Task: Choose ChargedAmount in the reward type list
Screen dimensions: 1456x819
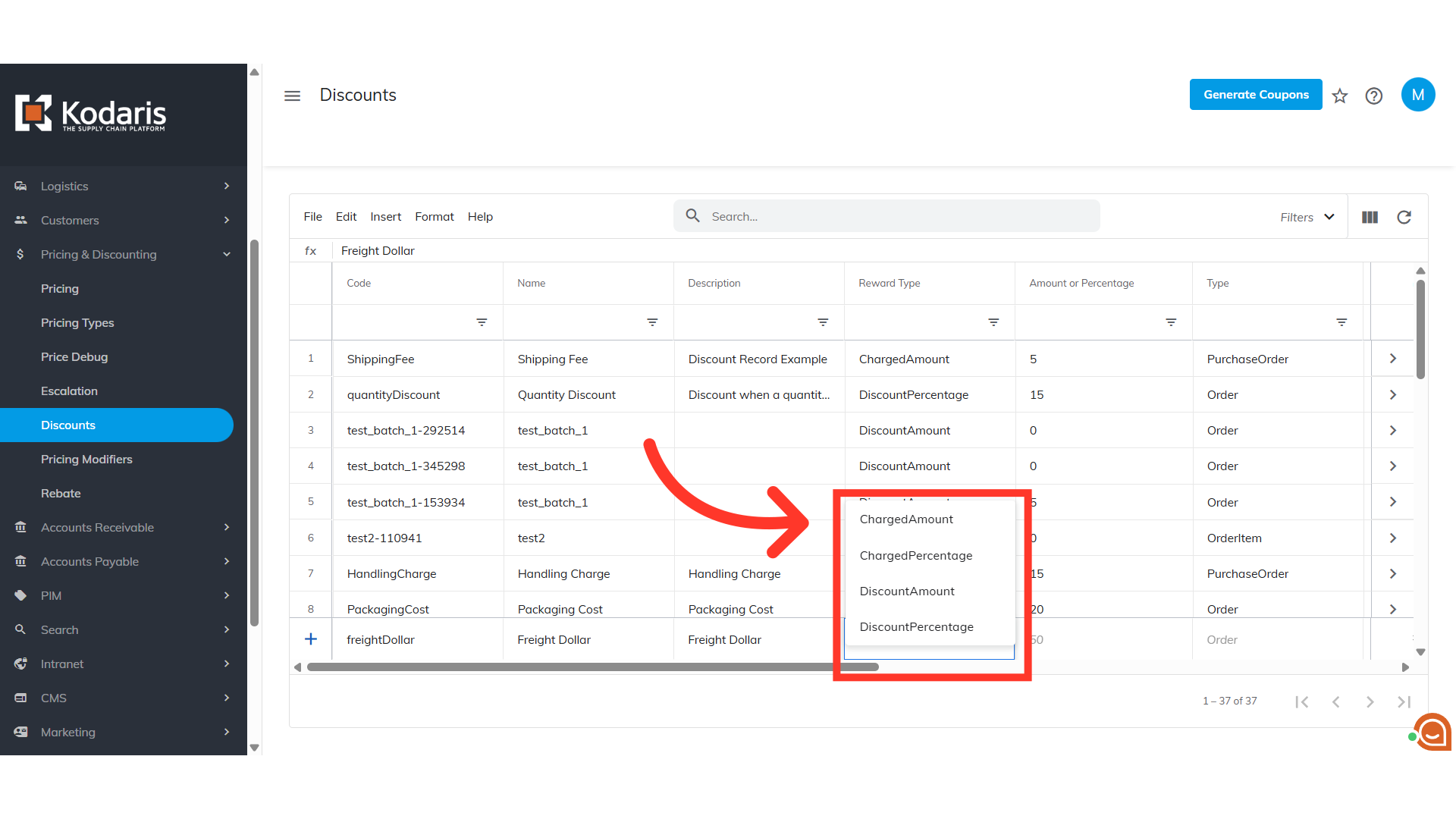Action: coord(906,519)
